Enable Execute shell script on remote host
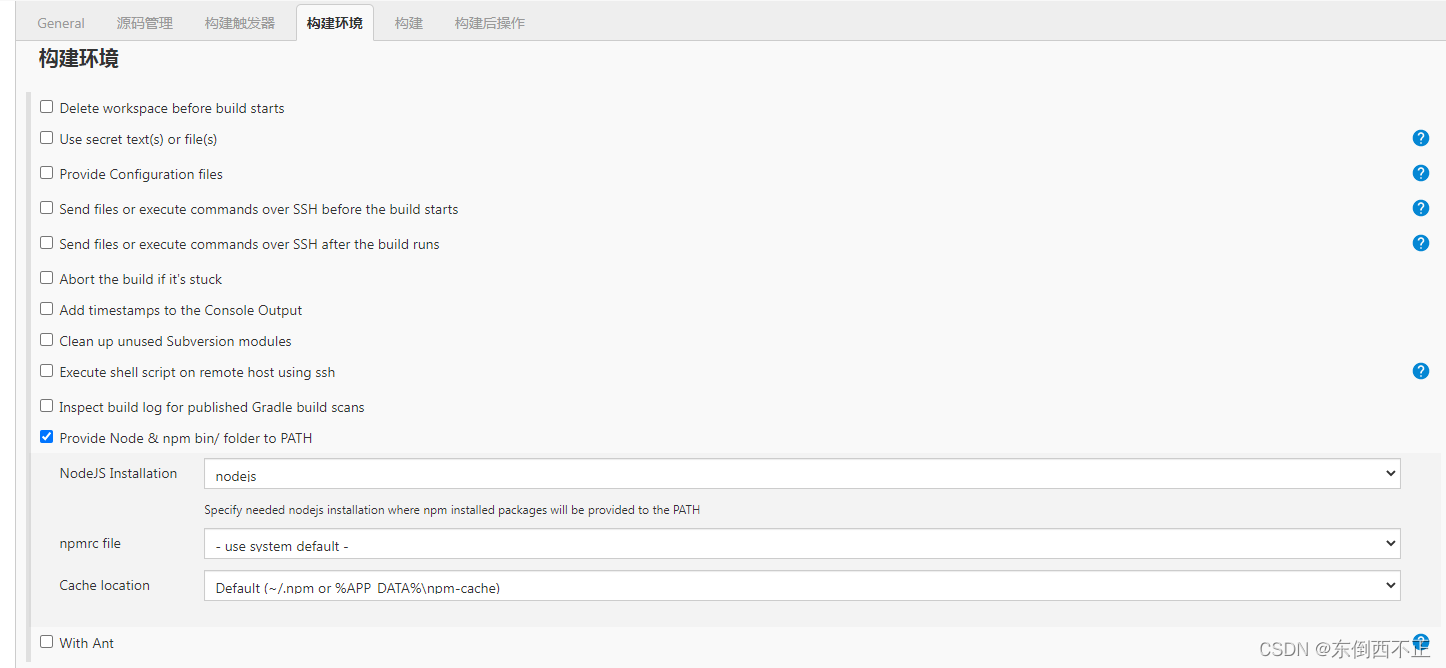The image size is (1446, 668). (46, 370)
